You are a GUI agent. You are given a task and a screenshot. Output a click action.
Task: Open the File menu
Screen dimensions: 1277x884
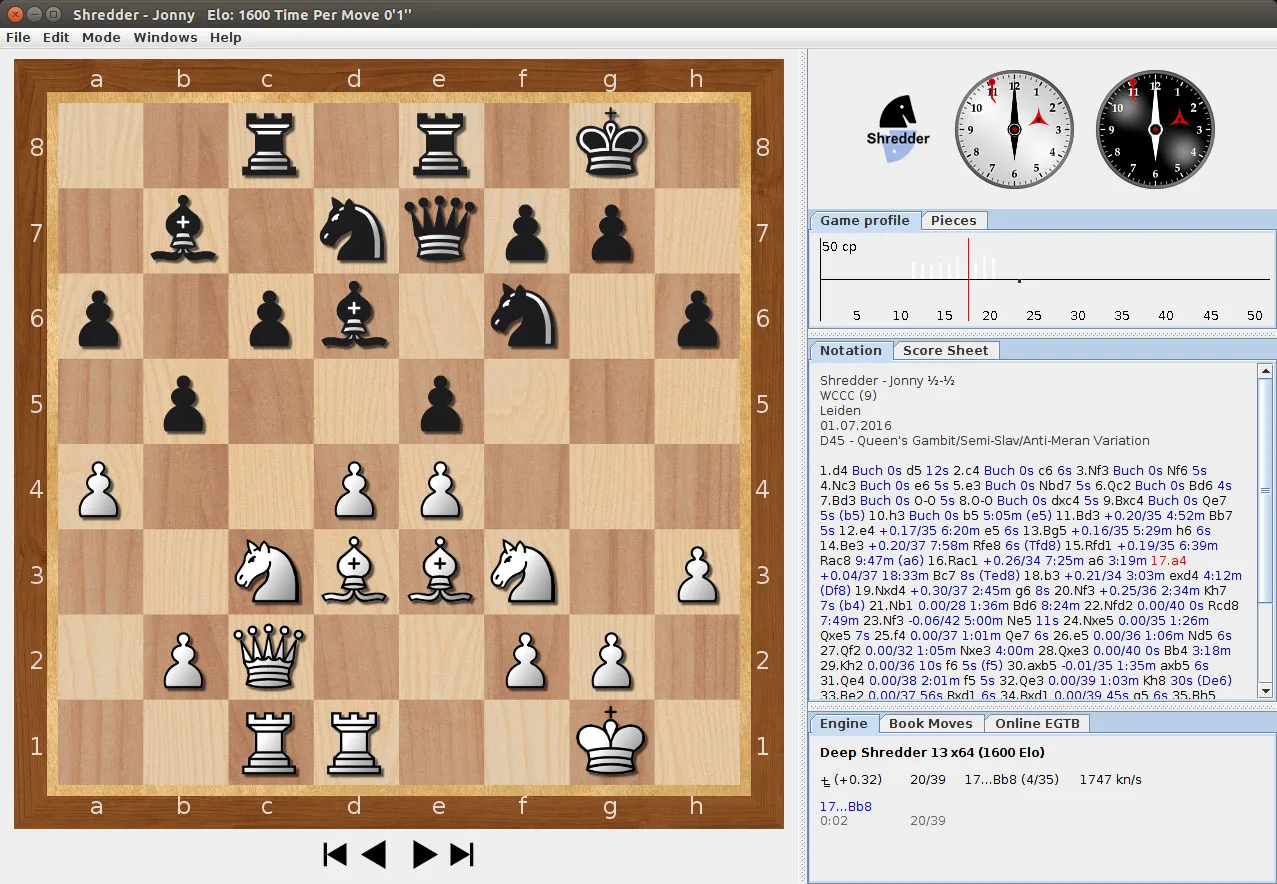coord(18,37)
